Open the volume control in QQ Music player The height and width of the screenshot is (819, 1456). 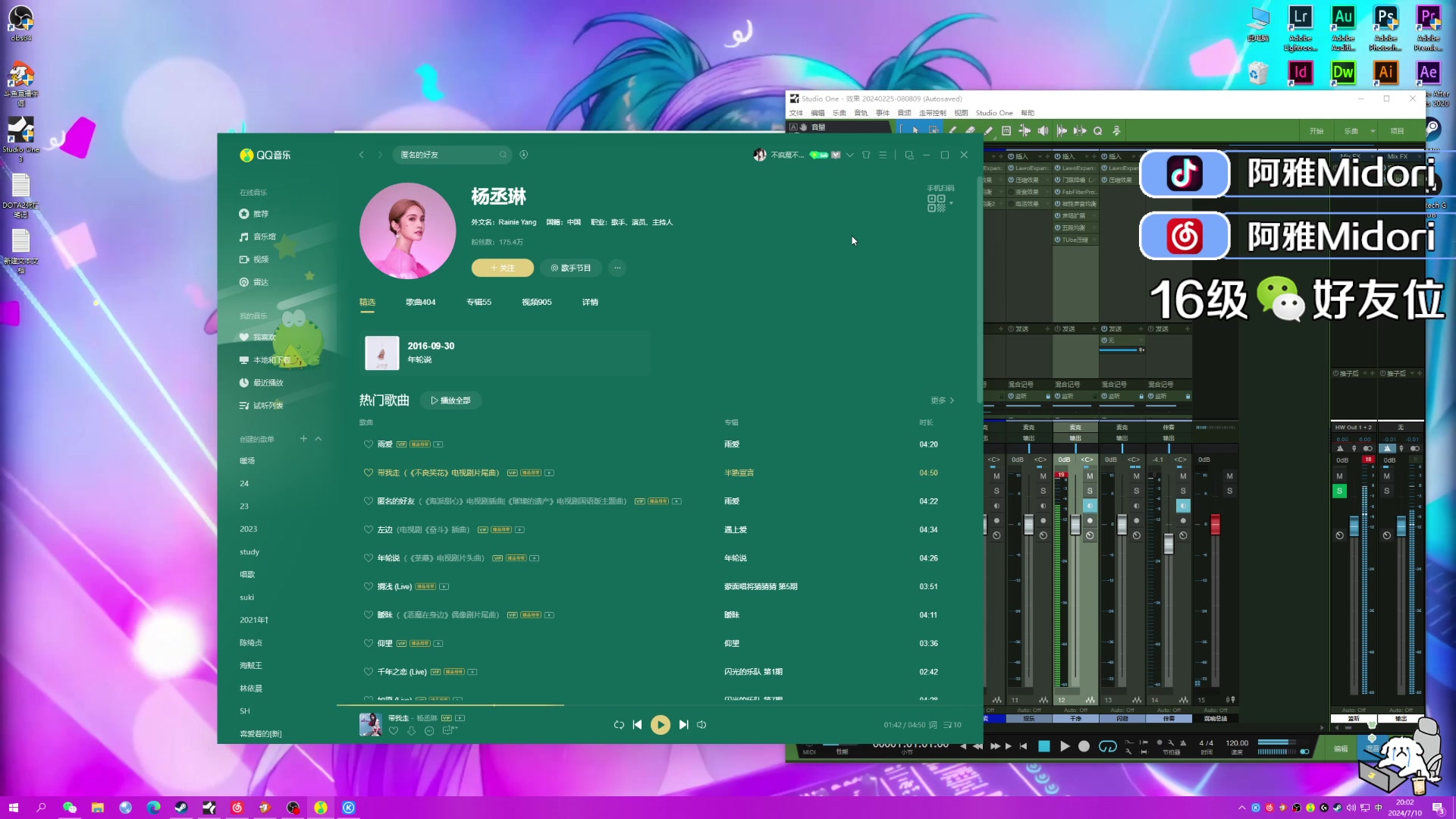(x=701, y=724)
